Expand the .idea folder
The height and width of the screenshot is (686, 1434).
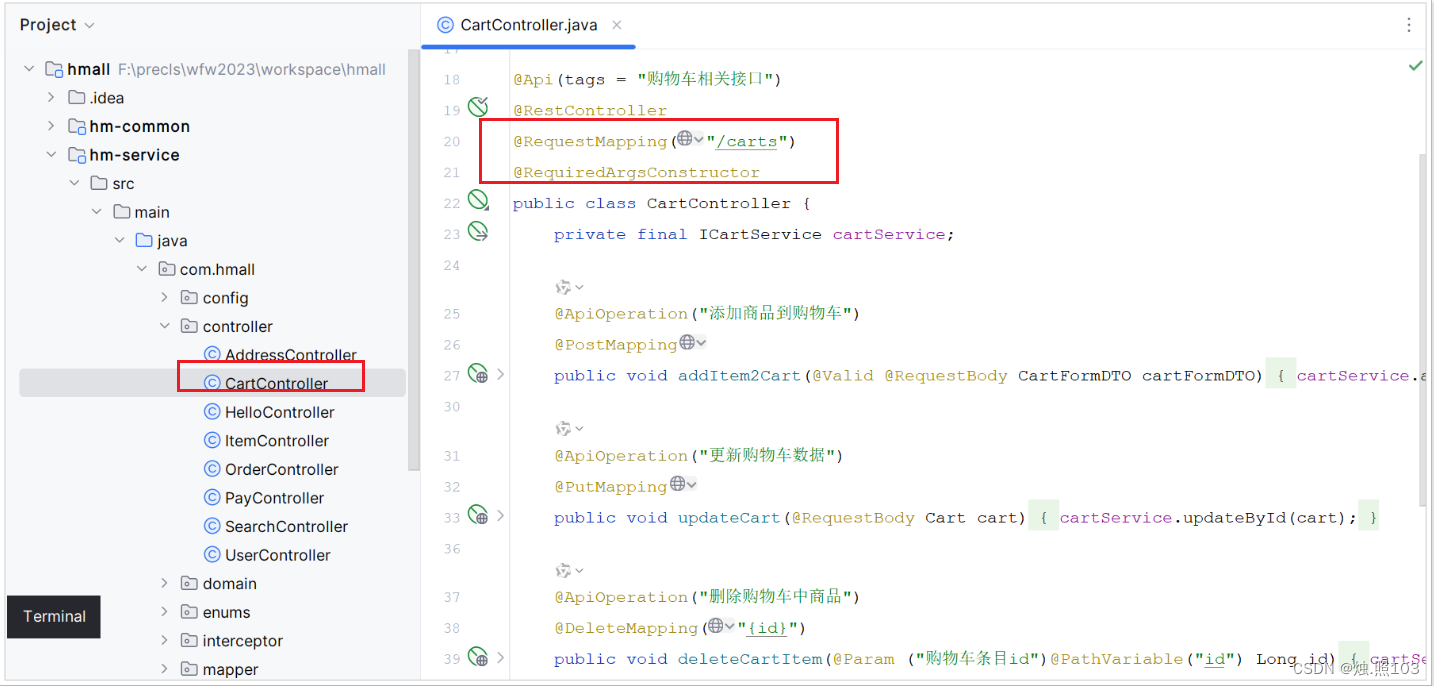tap(51, 98)
